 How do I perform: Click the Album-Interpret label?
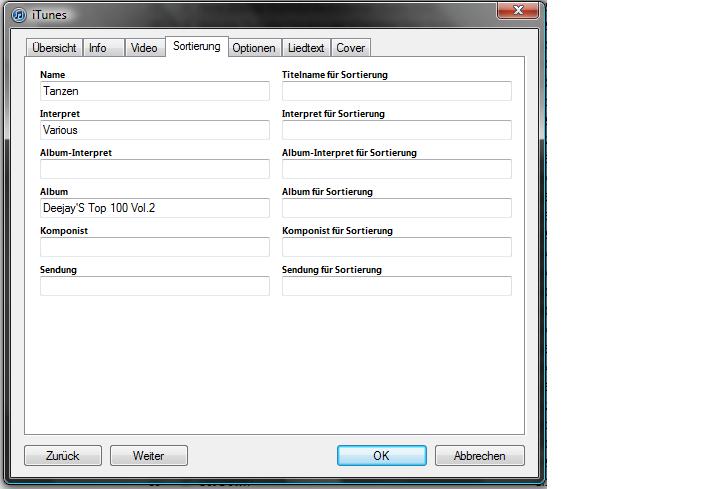[76, 152]
